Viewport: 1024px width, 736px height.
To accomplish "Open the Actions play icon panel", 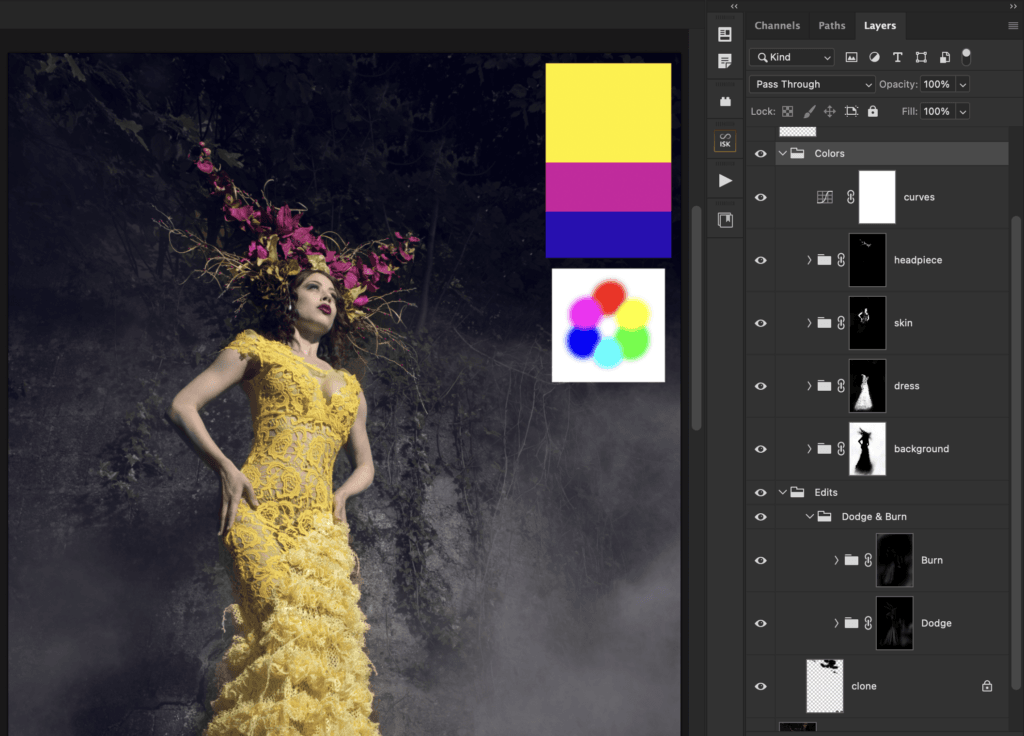I will [x=725, y=181].
